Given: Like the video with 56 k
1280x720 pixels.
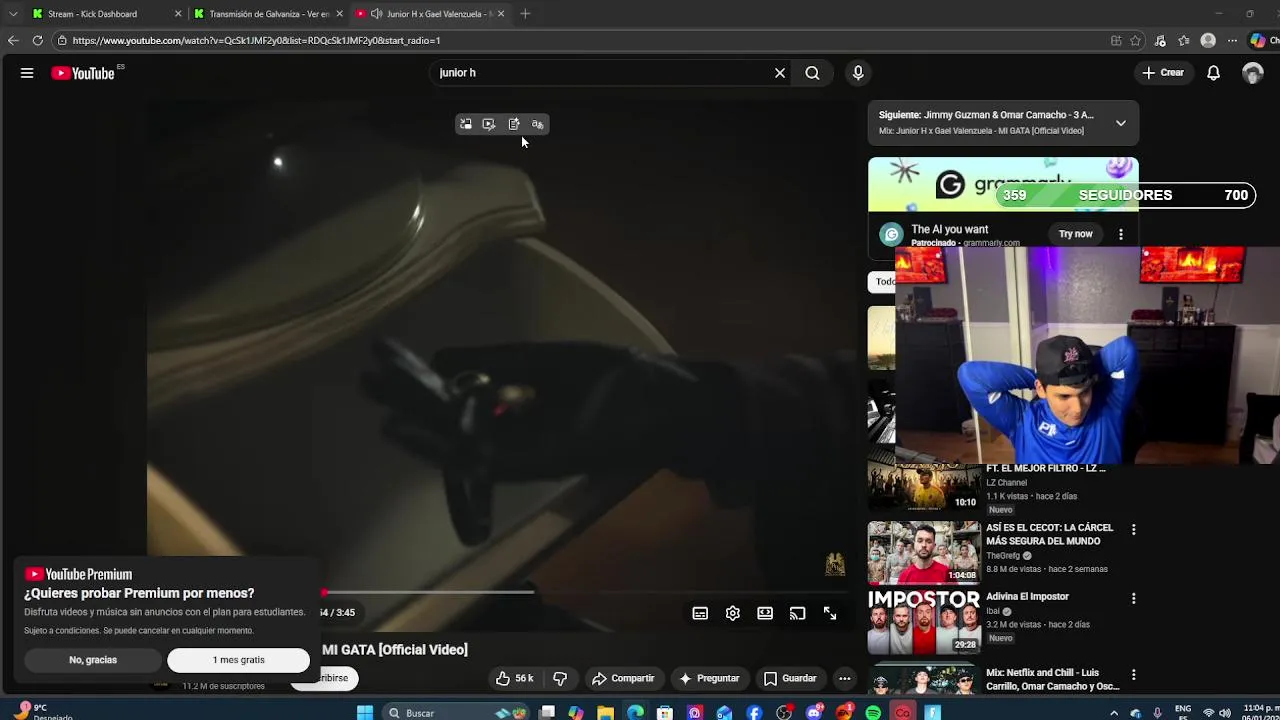Looking at the screenshot, I should pos(514,678).
